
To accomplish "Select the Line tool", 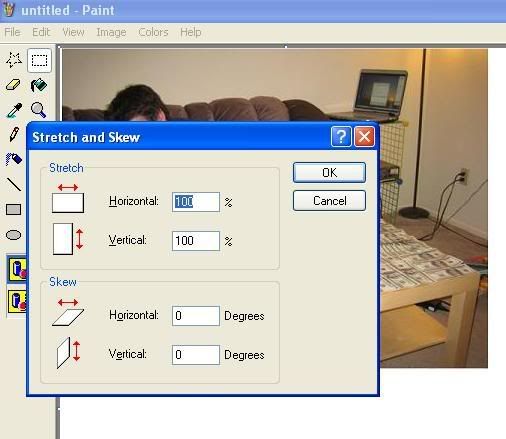I will pos(14,184).
